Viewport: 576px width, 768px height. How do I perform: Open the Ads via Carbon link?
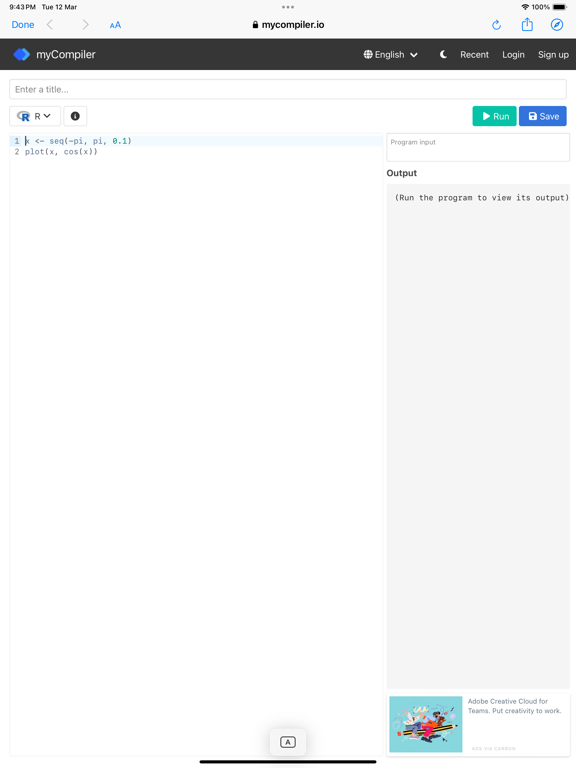pyautogui.click(x=493, y=748)
